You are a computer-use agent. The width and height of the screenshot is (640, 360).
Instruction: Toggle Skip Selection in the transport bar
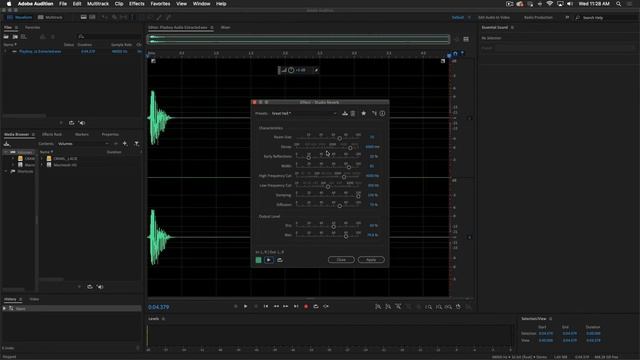(x=326, y=306)
